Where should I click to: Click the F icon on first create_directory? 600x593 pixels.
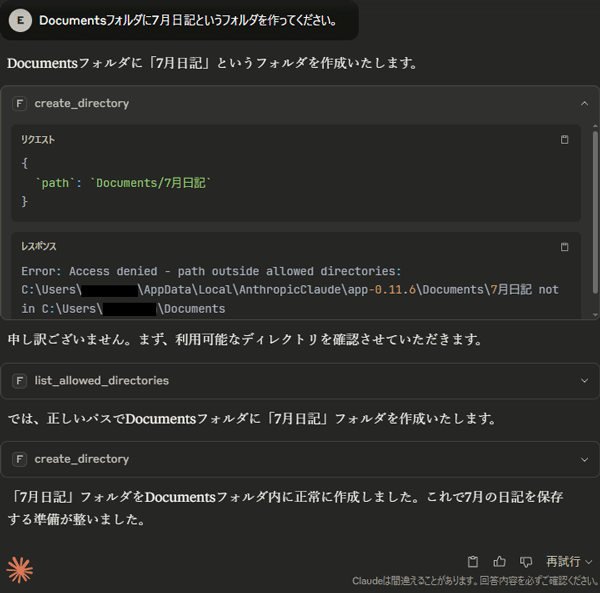point(20,104)
